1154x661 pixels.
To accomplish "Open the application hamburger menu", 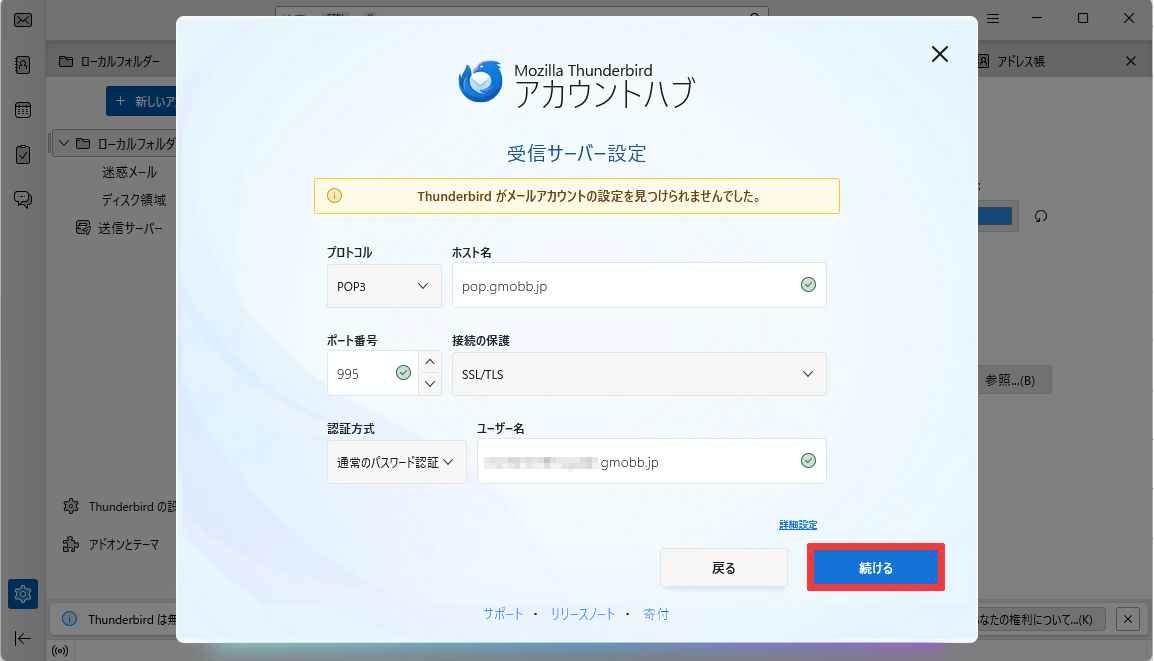I will click(x=993, y=18).
